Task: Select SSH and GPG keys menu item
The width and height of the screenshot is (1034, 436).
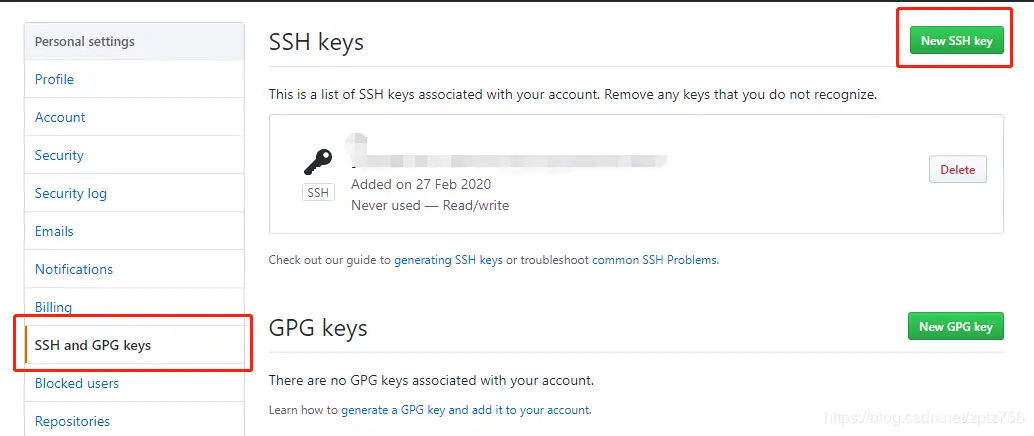Action: tap(92, 345)
